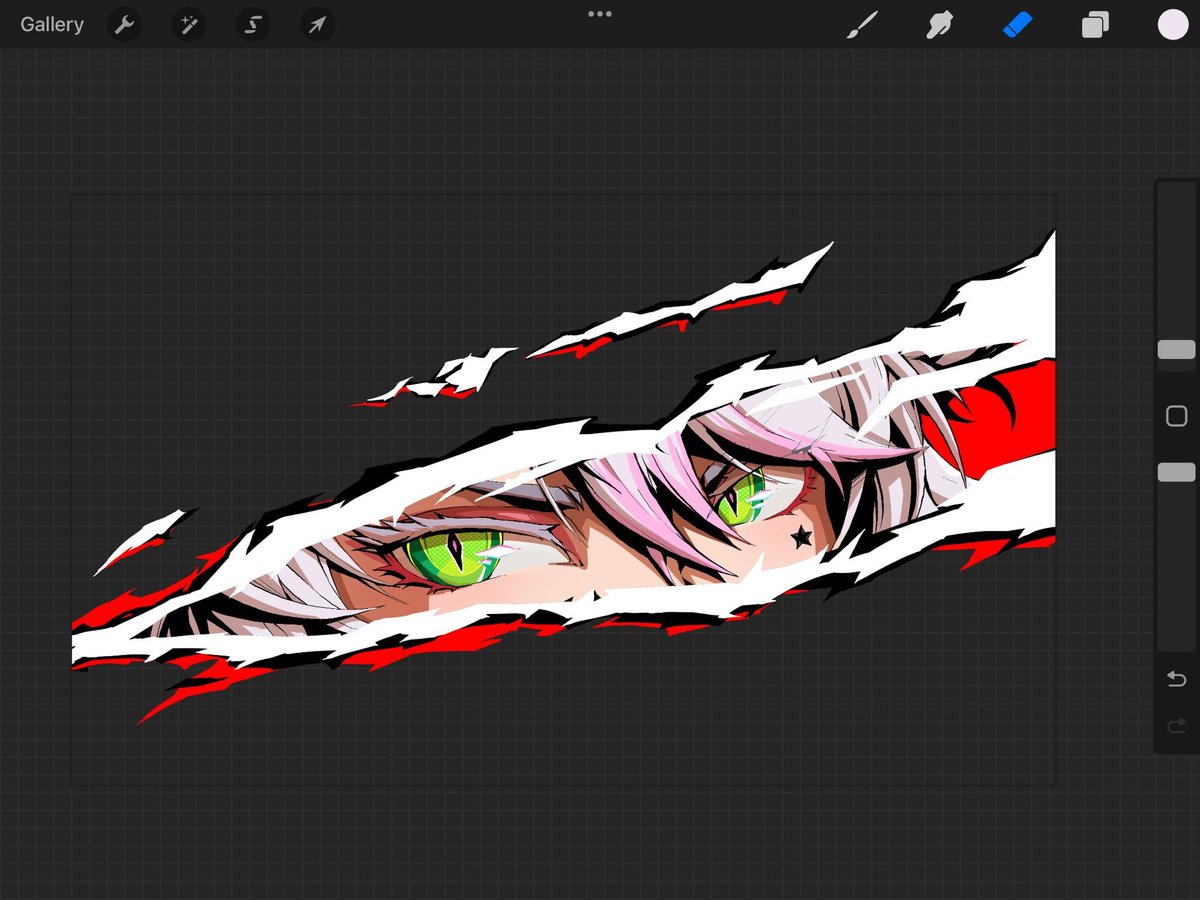Activate the Transform arrow tool
This screenshot has height=900, width=1200.
(x=317, y=25)
